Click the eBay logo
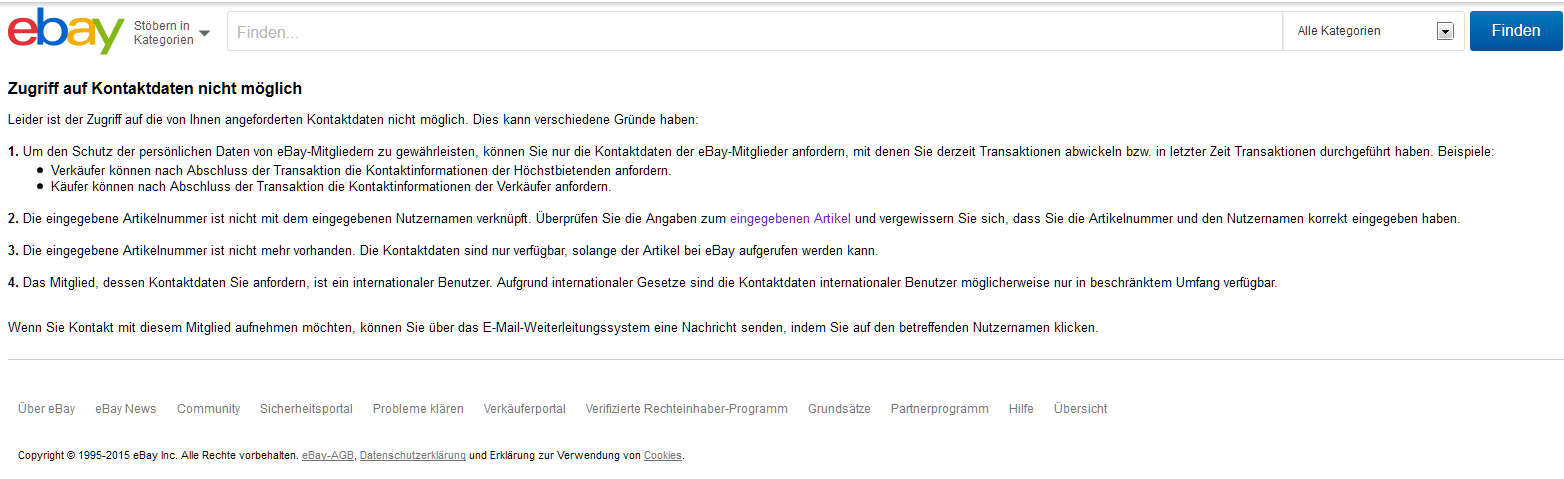The height and width of the screenshot is (479, 1564). [x=65, y=31]
